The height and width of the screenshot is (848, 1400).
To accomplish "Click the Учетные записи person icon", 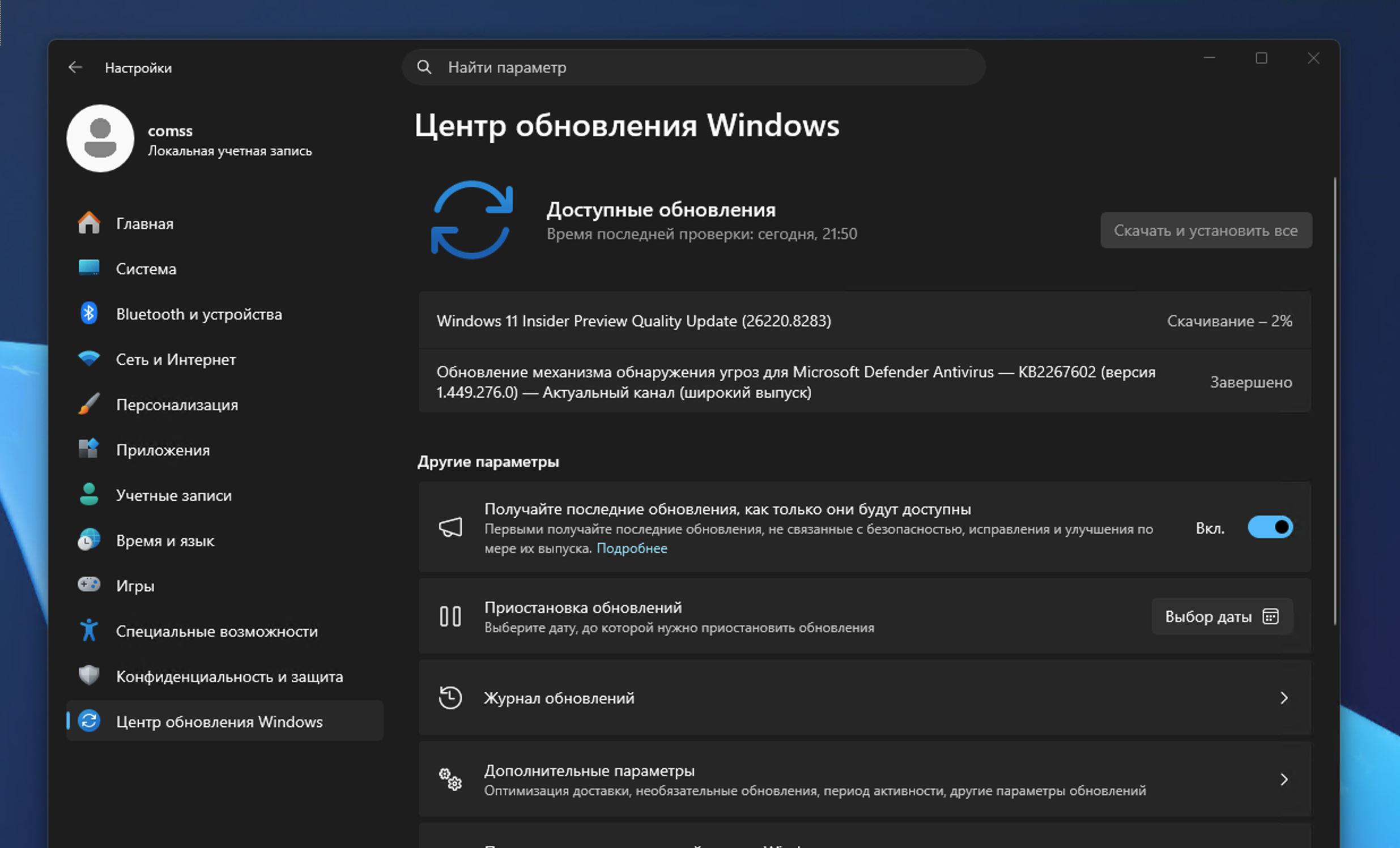I will 88,494.
